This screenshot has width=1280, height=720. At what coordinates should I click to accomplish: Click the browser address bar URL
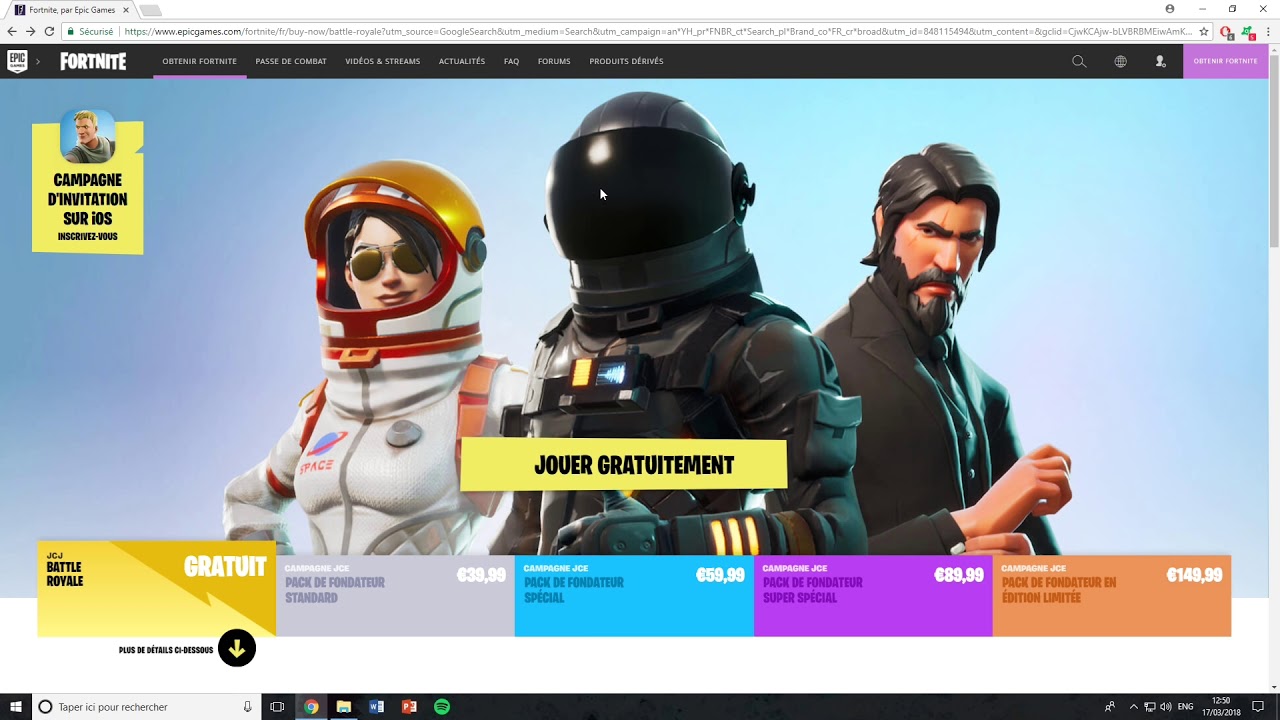point(658,32)
